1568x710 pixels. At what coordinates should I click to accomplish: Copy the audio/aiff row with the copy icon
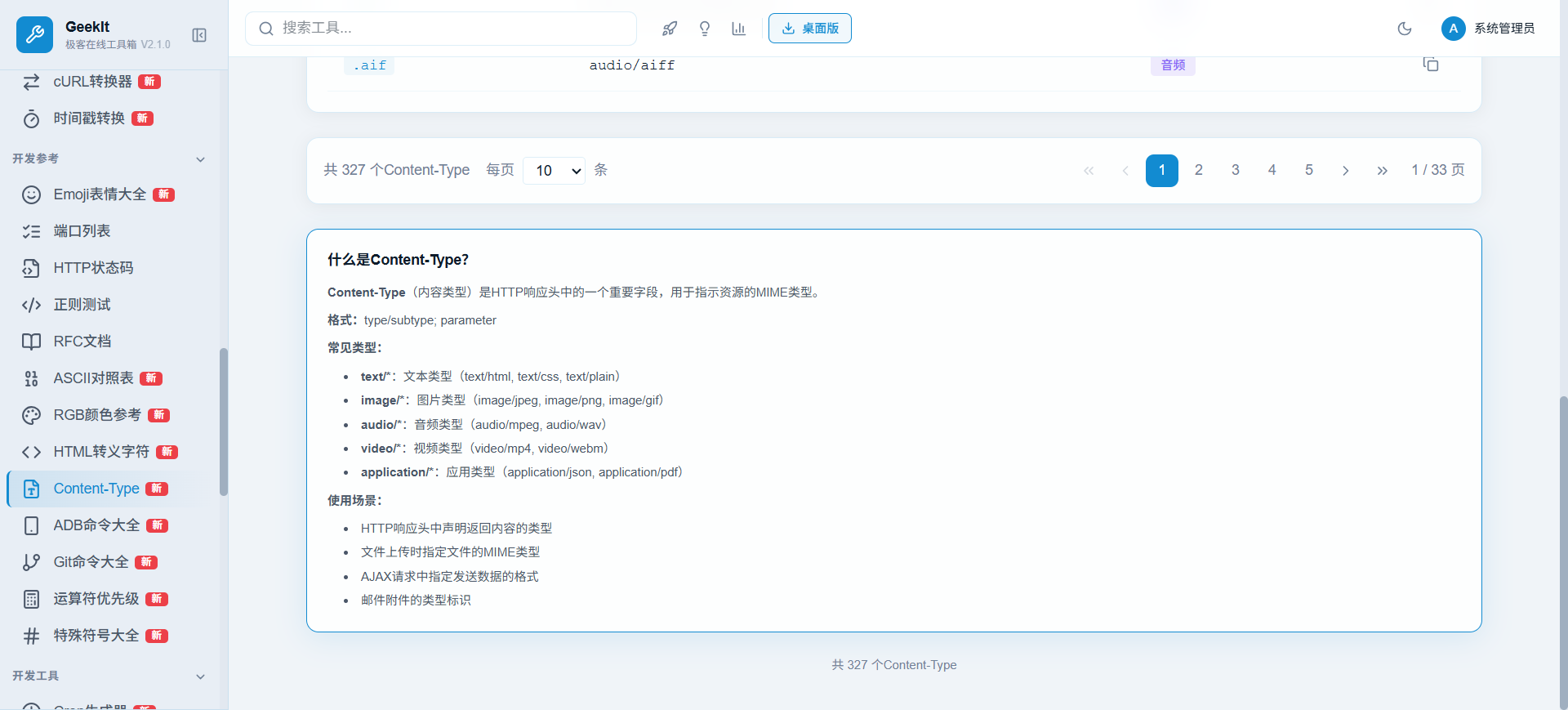coord(1431,64)
